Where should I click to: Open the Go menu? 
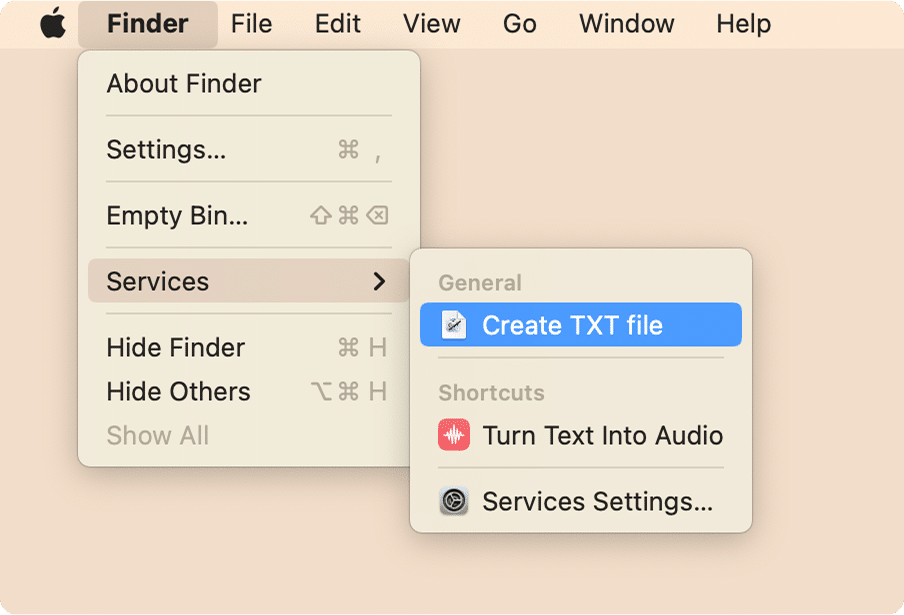pyautogui.click(x=519, y=24)
